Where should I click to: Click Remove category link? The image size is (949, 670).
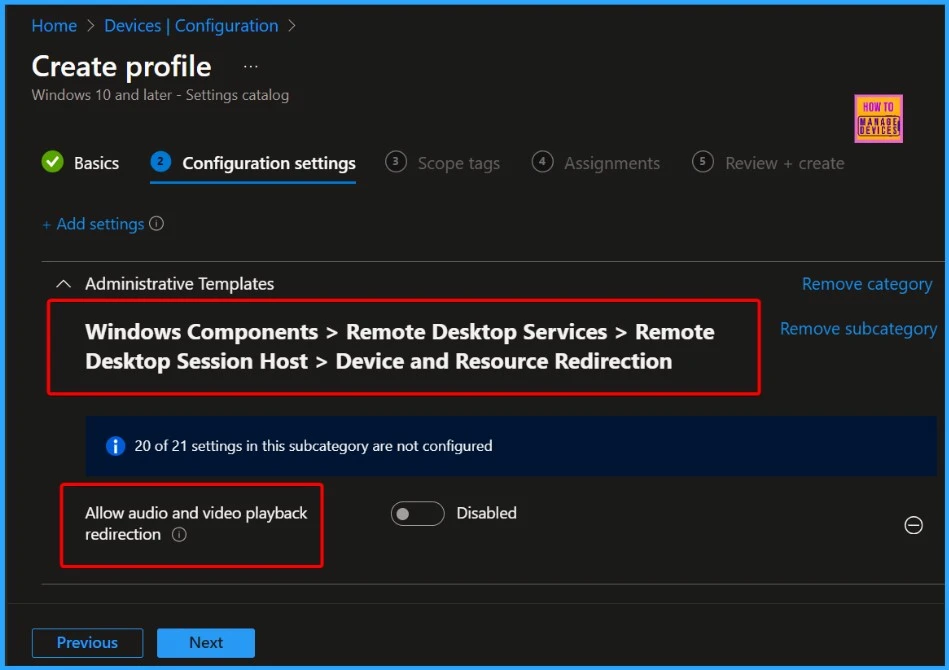tap(867, 284)
